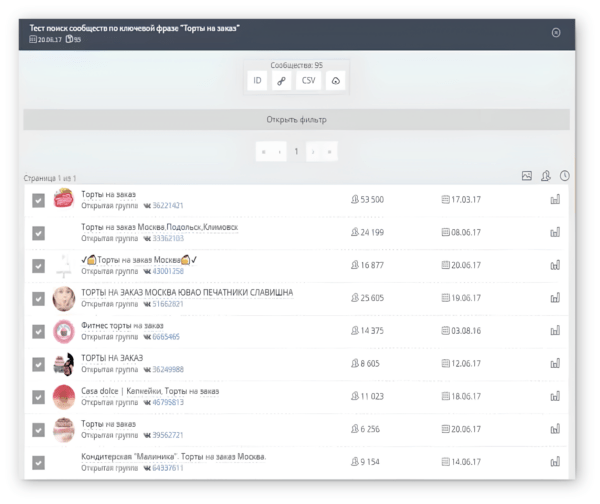The width and height of the screenshot is (600, 504).
Task: Select member count 16 877
Action: point(372,266)
